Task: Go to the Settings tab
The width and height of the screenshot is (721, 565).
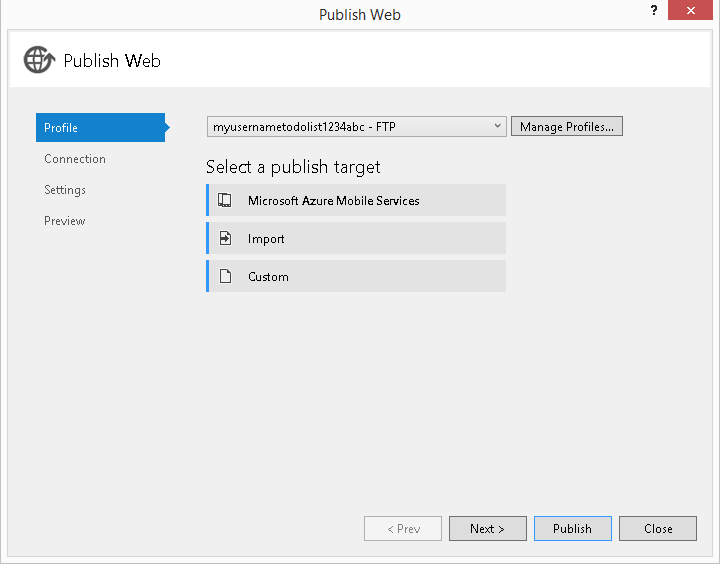Action: 65,190
